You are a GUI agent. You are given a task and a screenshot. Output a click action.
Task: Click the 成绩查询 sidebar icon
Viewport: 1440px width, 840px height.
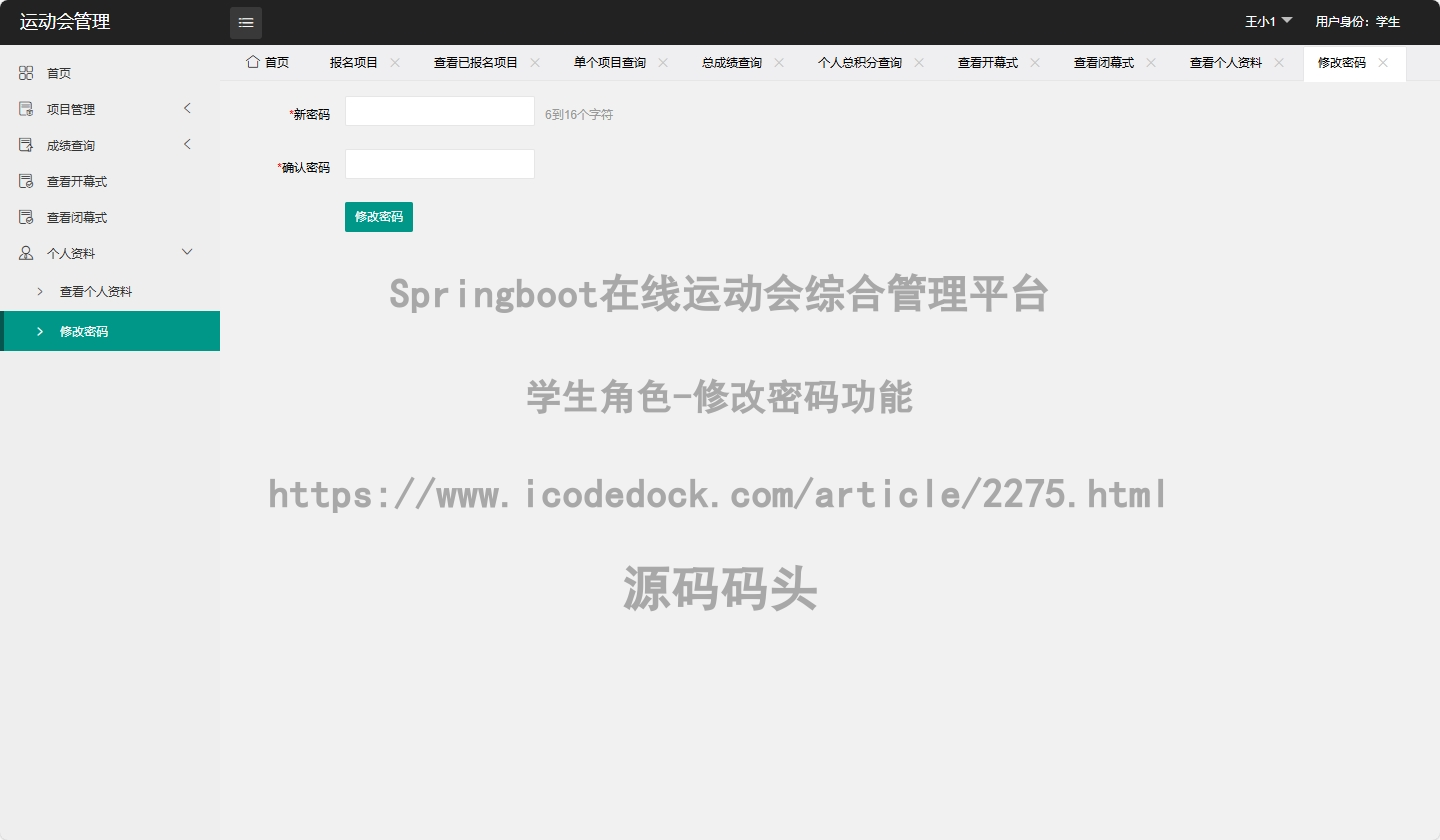point(26,145)
